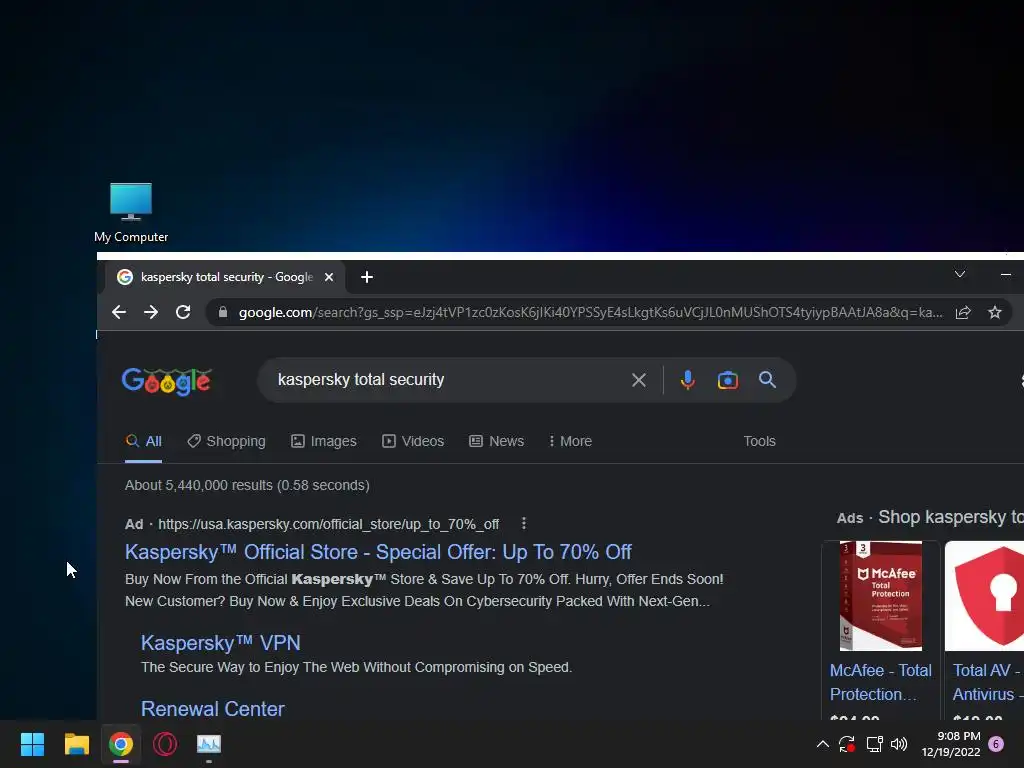Open Kaspersky Official Store Special Offer link

click(x=378, y=552)
